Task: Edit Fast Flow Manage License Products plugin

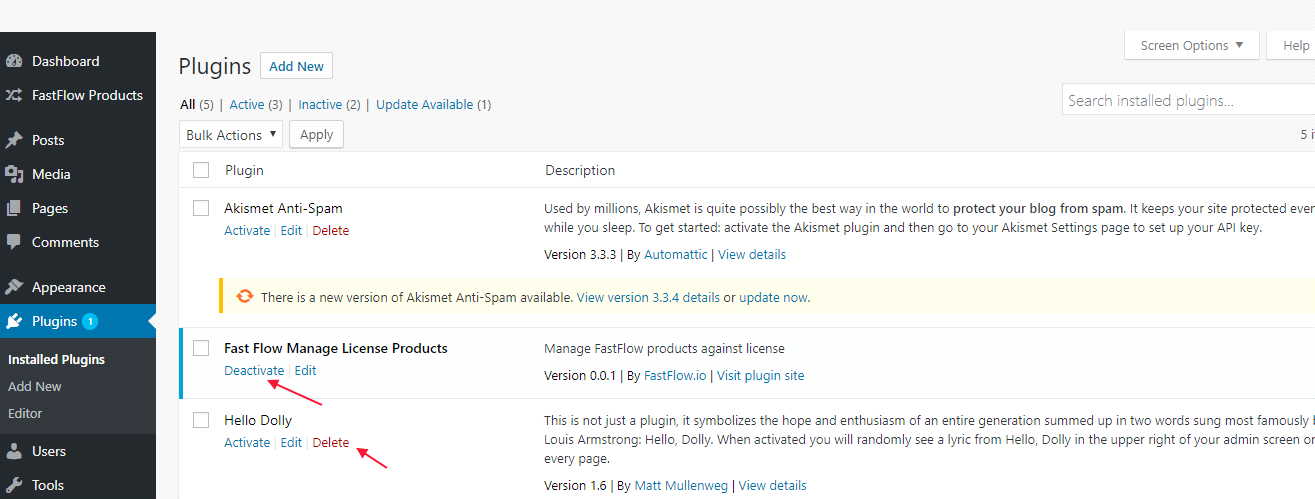Action: click(305, 370)
